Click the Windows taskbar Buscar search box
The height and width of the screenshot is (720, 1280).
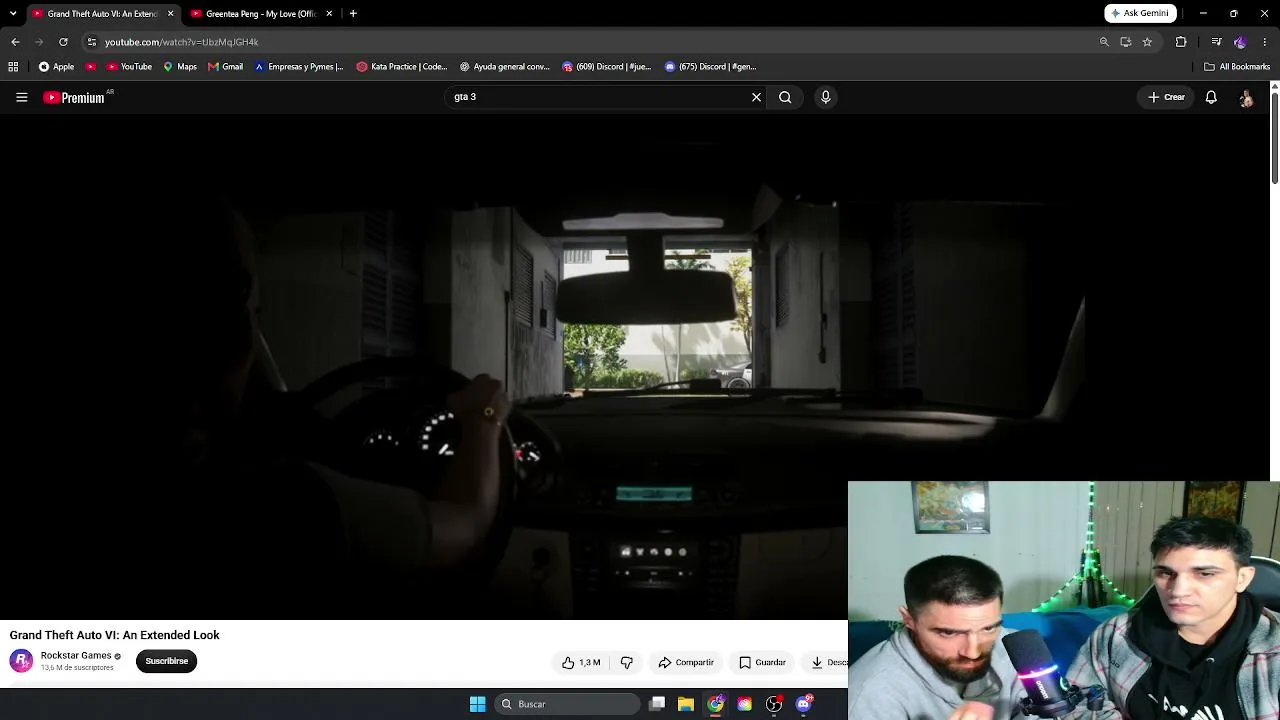click(x=568, y=704)
